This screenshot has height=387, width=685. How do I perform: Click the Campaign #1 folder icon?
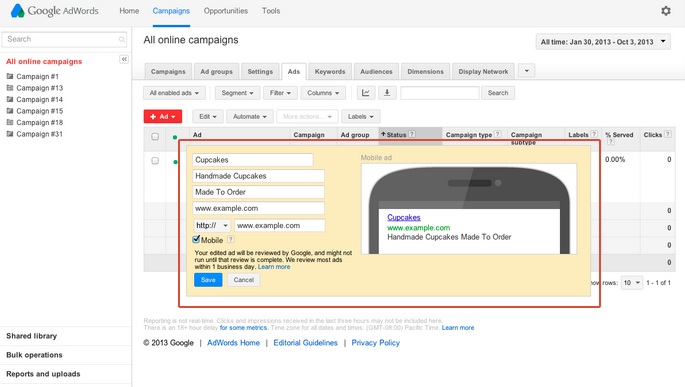point(10,76)
